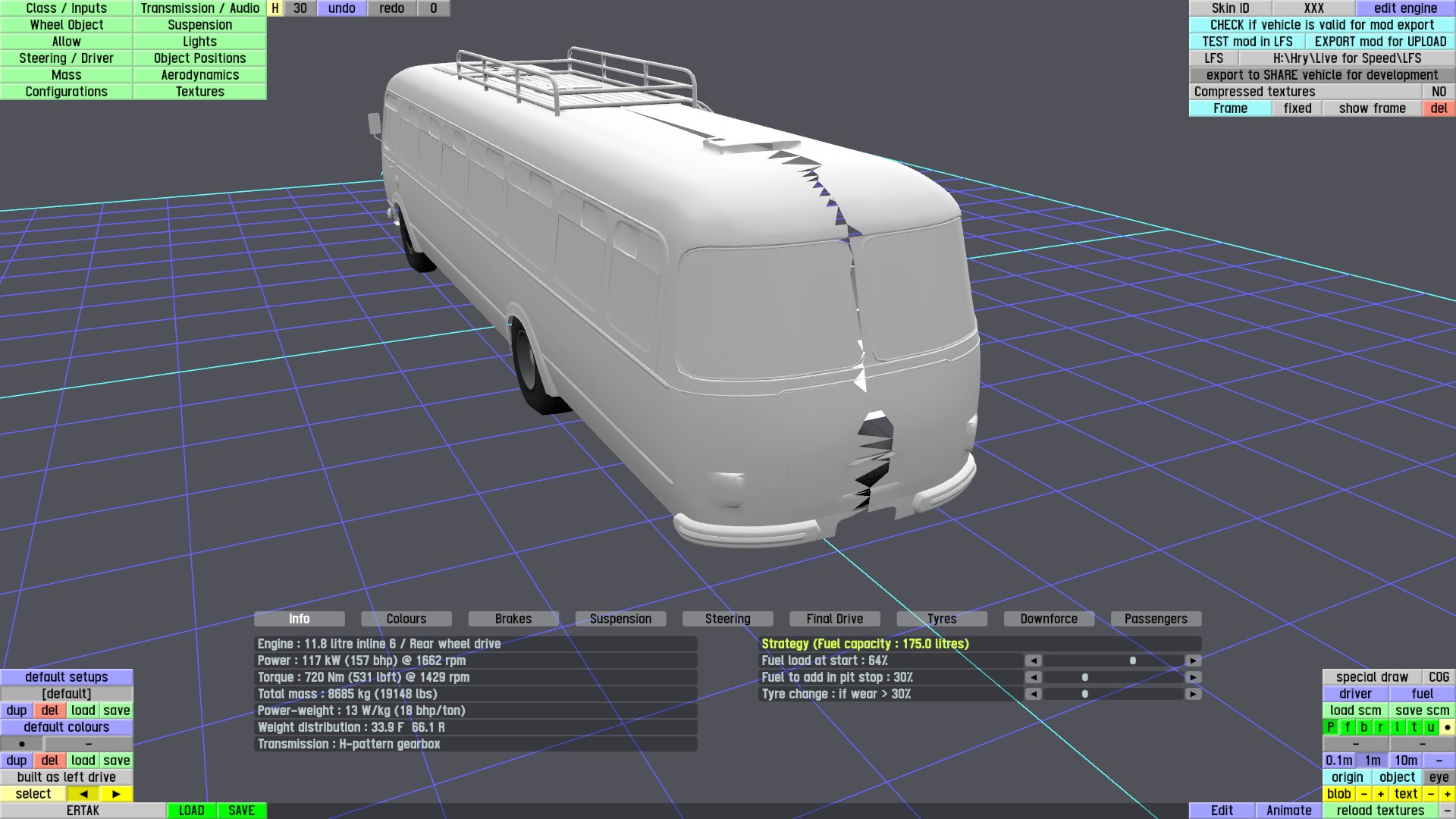Screen dimensions: 1456x819
Task: Open the [default] setup selector
Action: [67, 694]
